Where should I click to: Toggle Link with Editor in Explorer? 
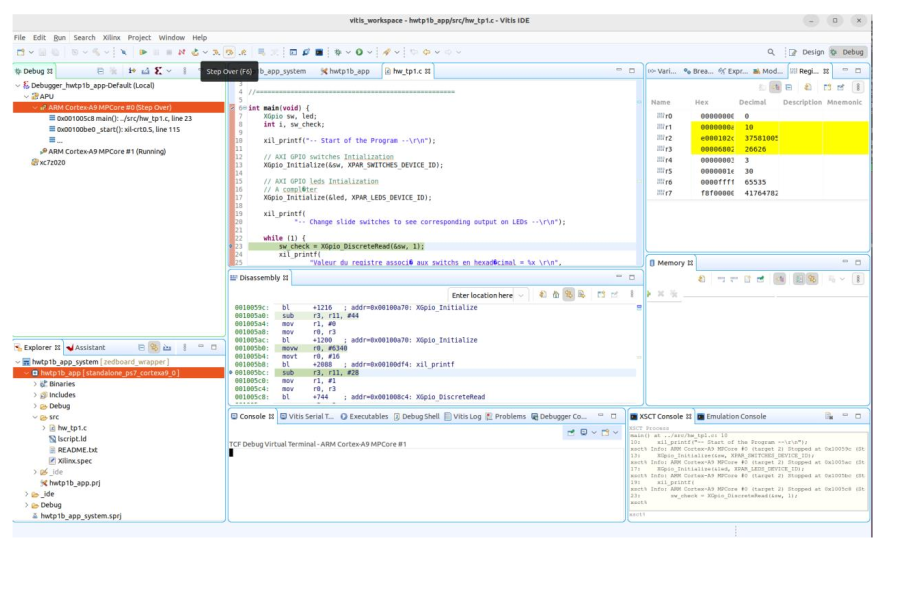154,347
